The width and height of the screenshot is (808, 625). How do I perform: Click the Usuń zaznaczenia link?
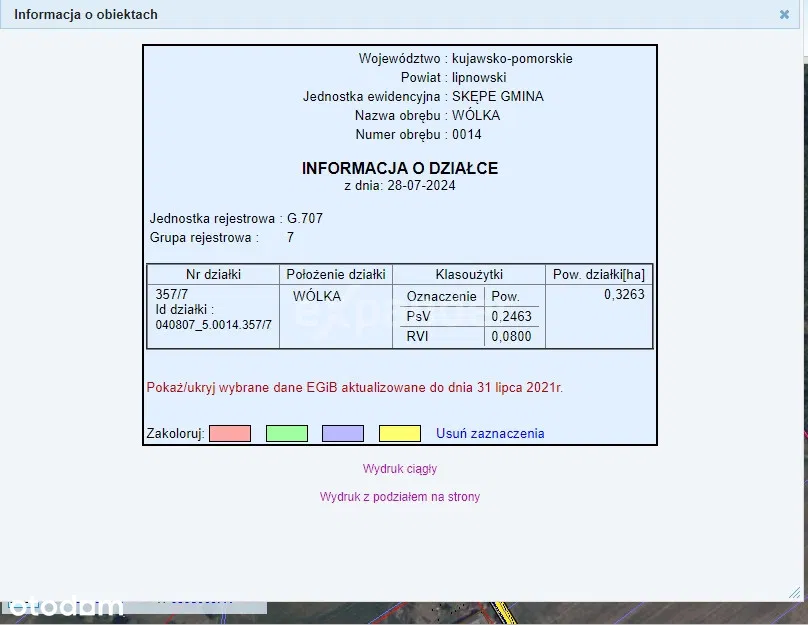tap(490, 433)
